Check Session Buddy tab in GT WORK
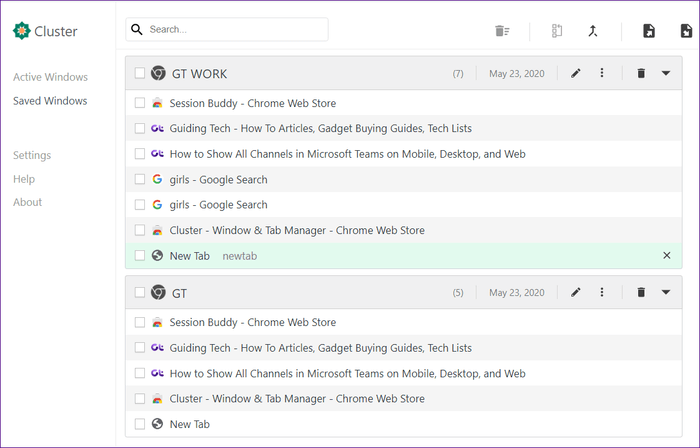 (x=140, y=103)
